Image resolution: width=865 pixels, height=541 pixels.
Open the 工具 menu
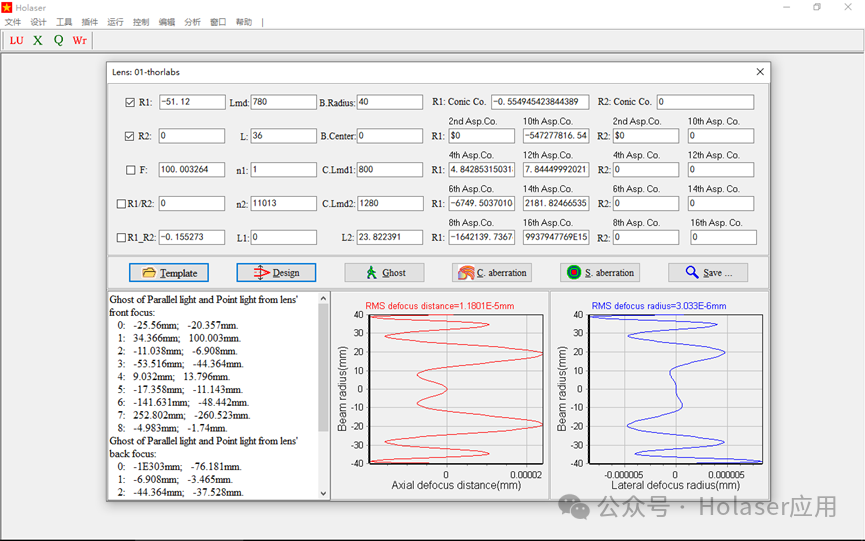[64, 22]
